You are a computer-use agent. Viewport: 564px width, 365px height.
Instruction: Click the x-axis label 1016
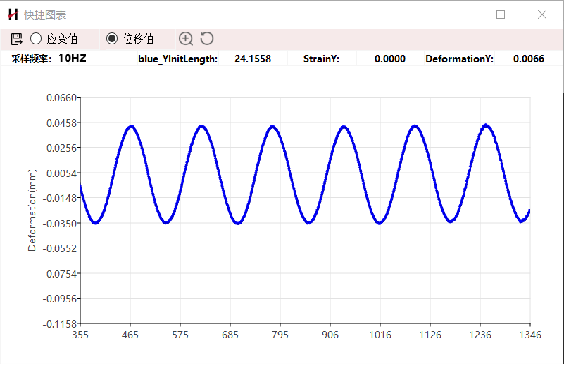coord(380,335)
